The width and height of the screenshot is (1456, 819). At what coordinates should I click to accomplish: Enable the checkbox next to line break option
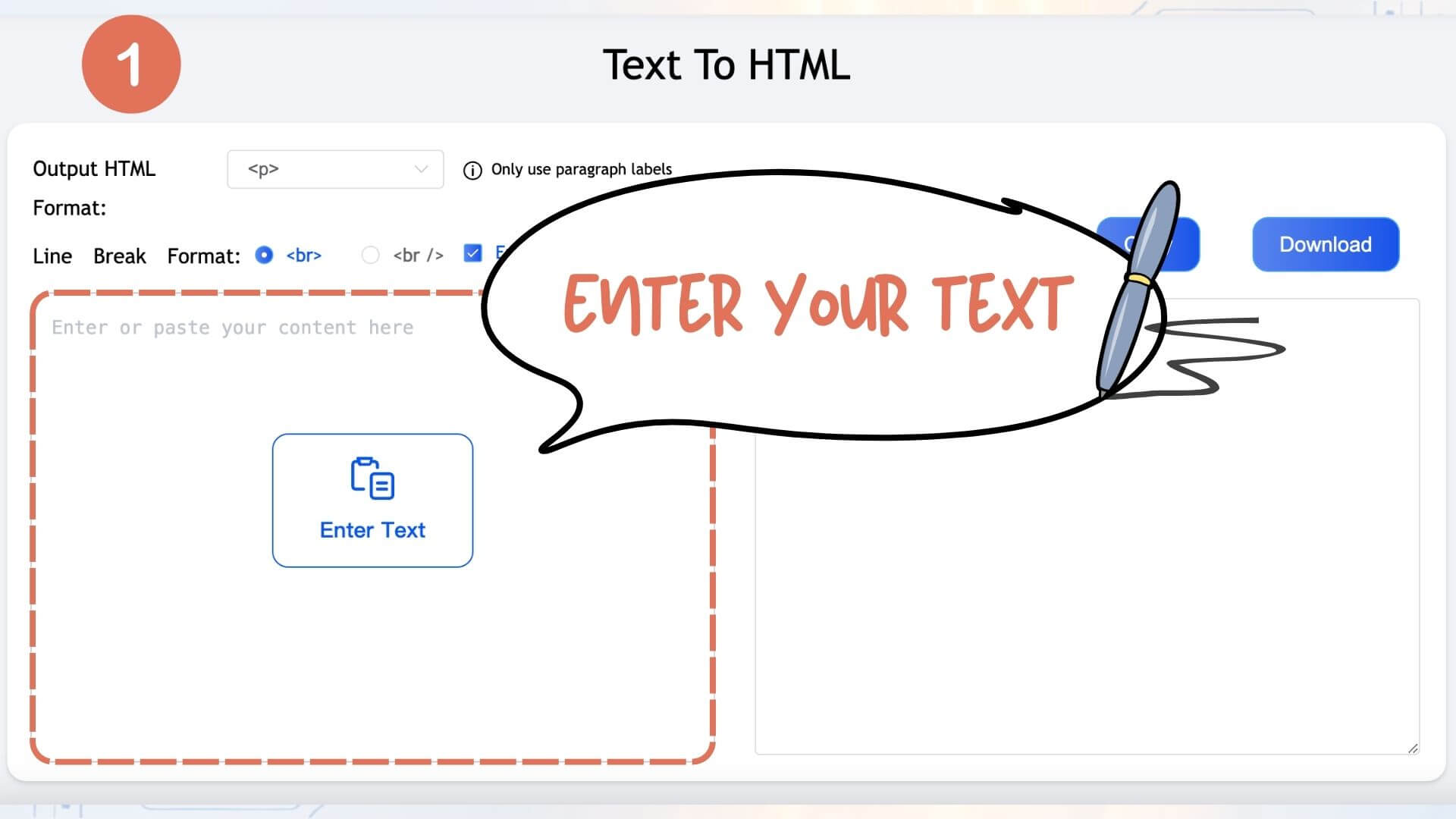point(472,253)
